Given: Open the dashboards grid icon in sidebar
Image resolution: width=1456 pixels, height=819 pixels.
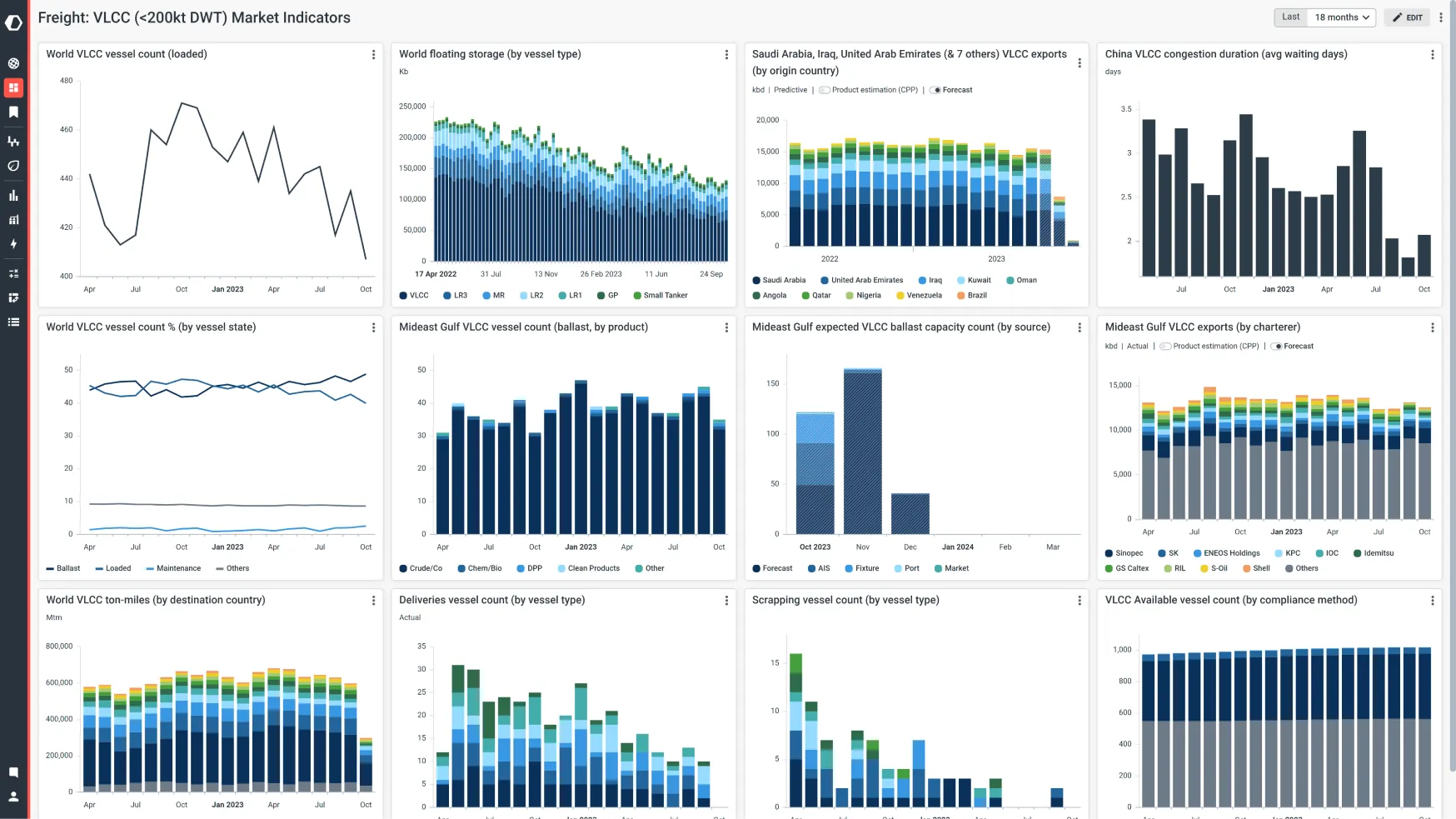Looking at the screenshot, I should [x=13, y=87].
